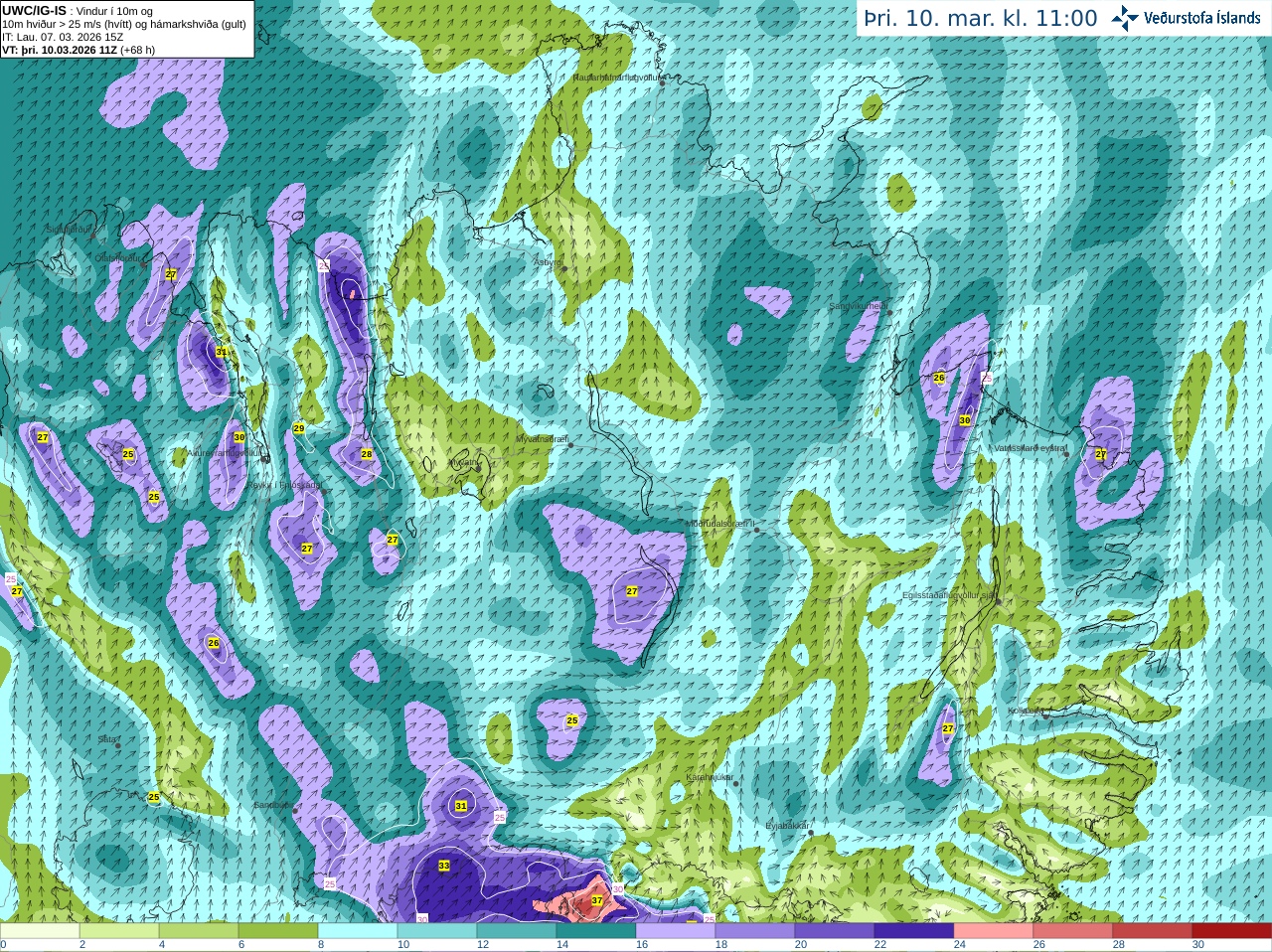Click the white 25 contour label right of marker 31 near Sandbúðir
1272x952 pixels.
(500, 817)
